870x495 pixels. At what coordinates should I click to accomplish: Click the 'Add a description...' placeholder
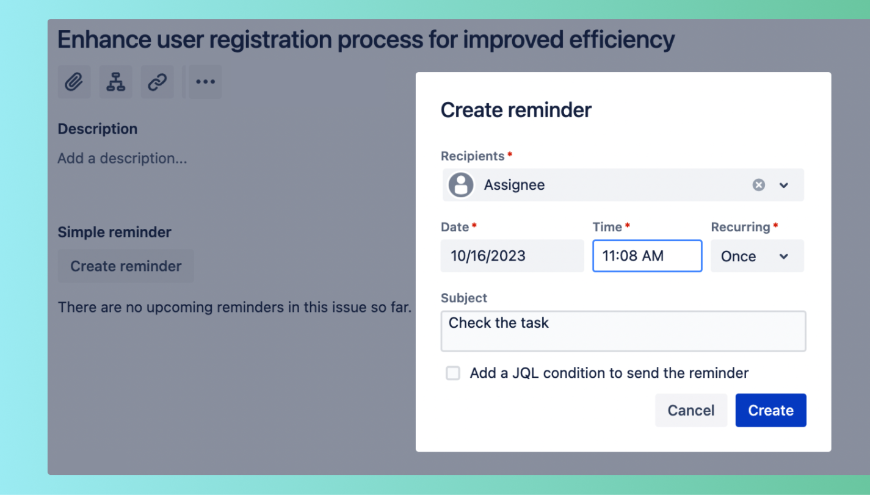[x=122, y=158]
